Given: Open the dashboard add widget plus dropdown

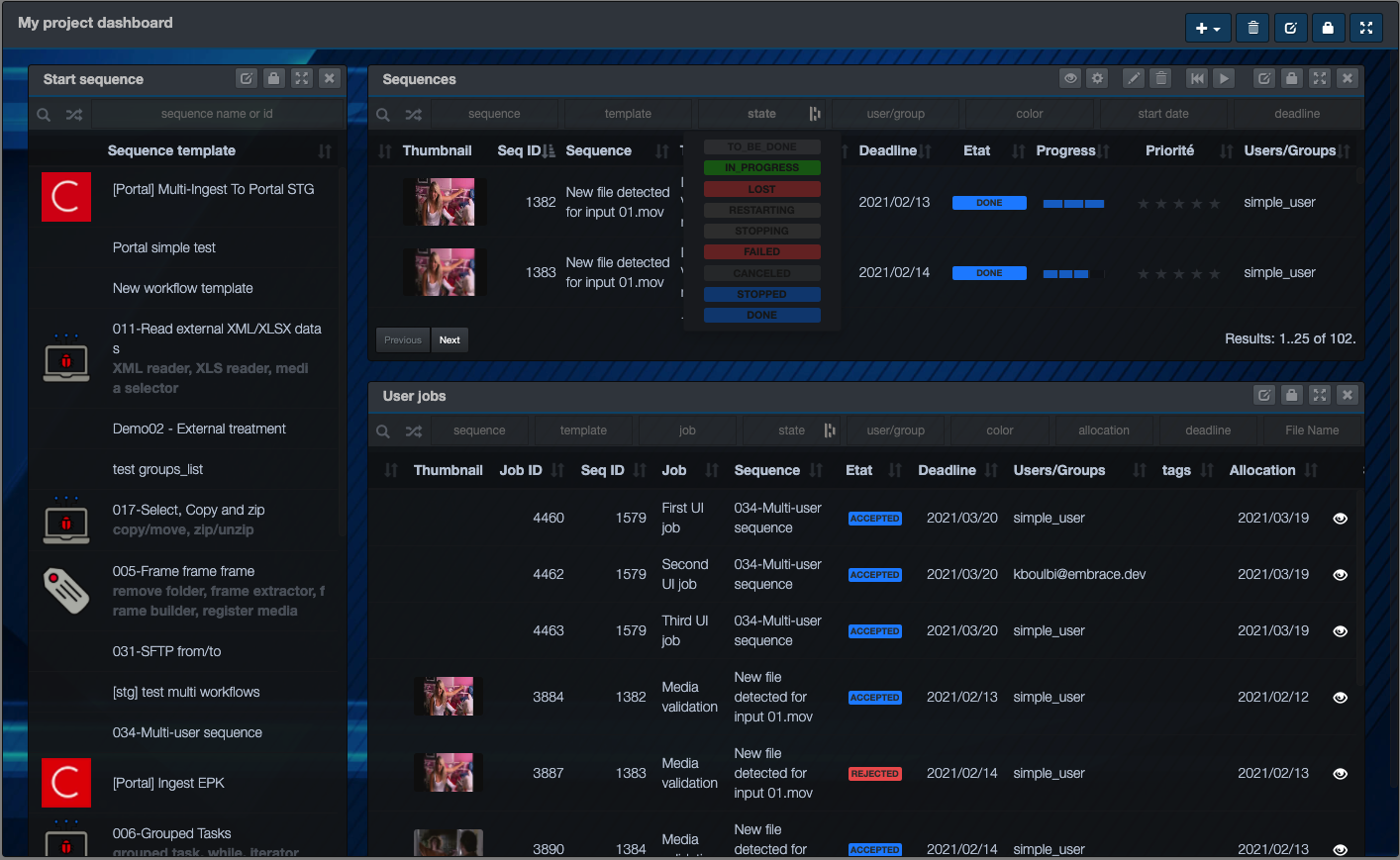Looking at the screenshot, I should [1208, 28].
